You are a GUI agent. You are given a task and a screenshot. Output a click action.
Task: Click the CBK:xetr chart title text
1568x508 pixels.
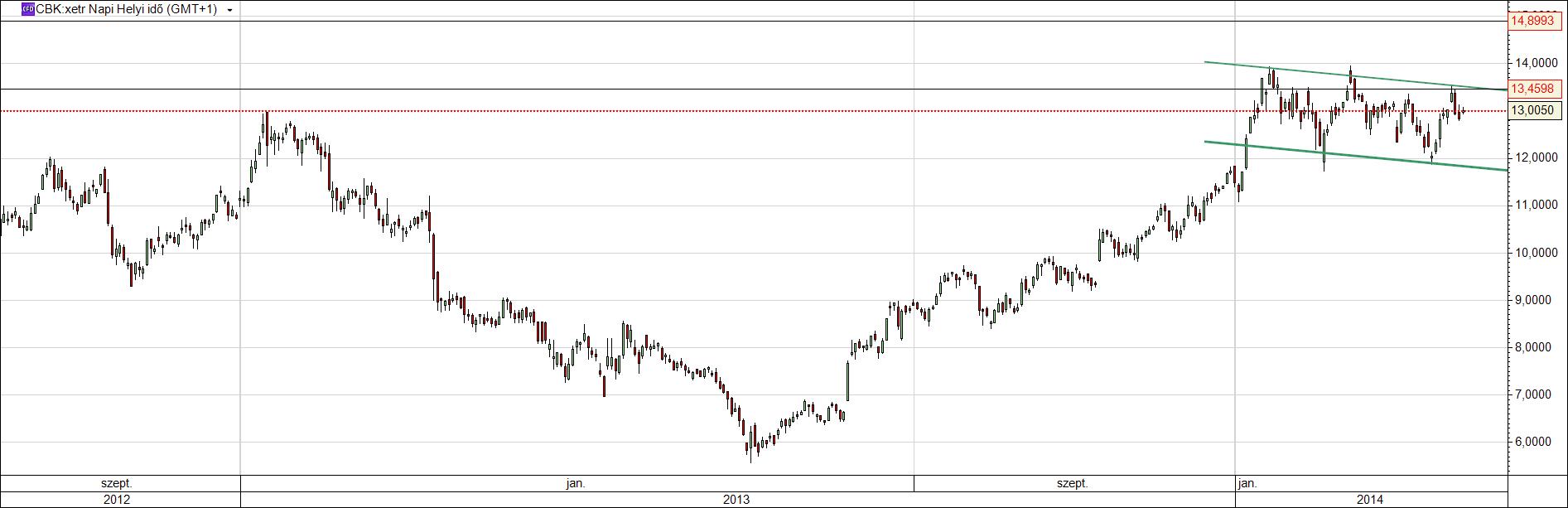[126, 9]
